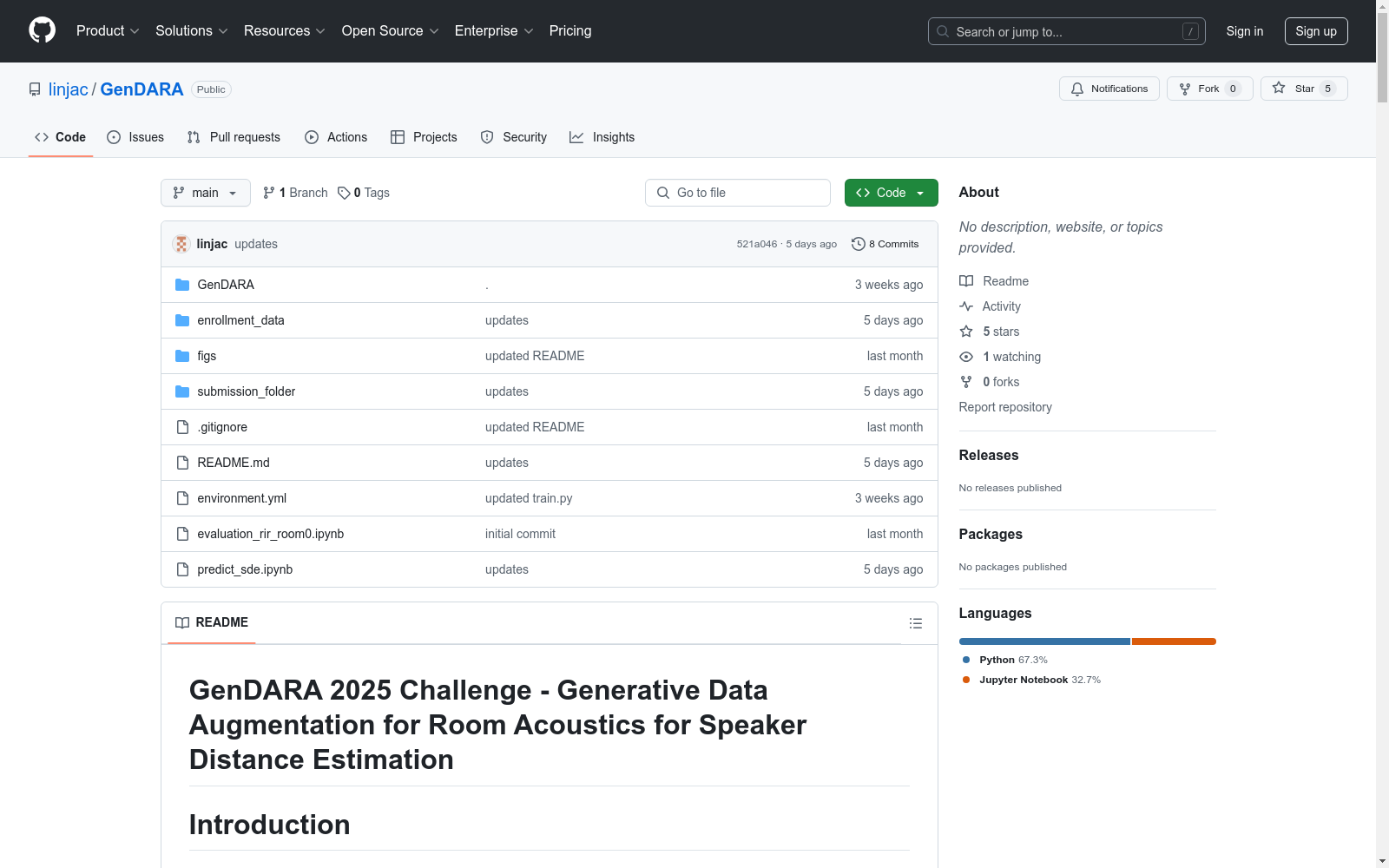The height and width of the screenshot is (868, 1389).
Task: Click the Sign in link
Action: pyautogui.click(x=1245, y=31)
